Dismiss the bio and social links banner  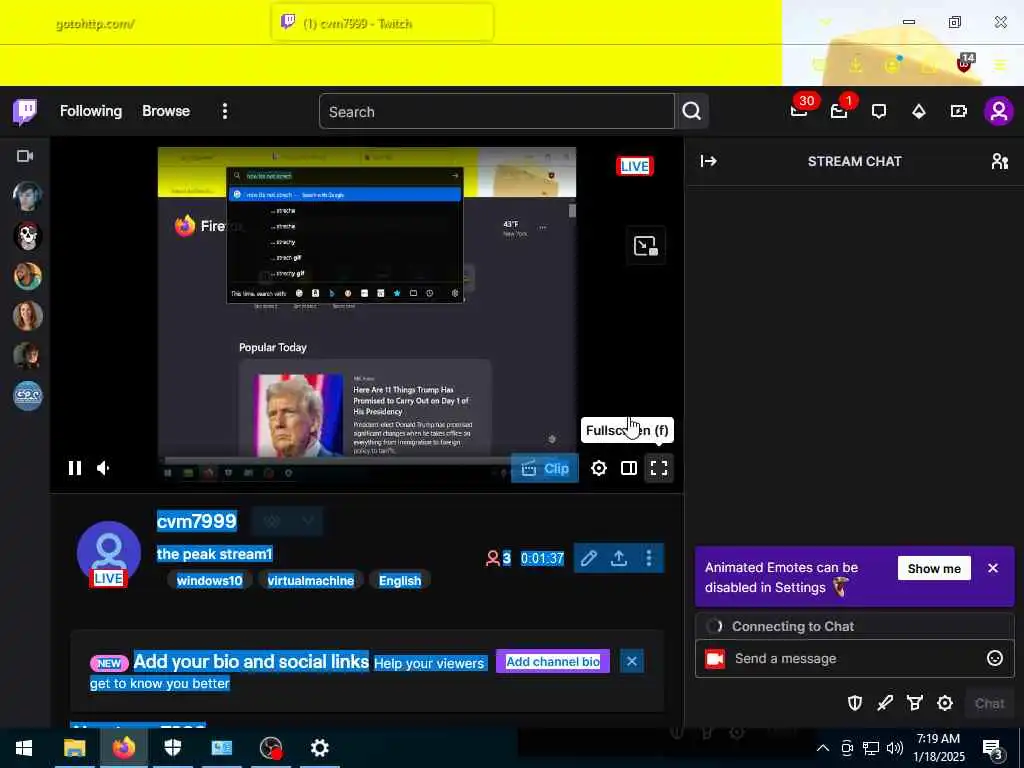(x=632, y=662)
